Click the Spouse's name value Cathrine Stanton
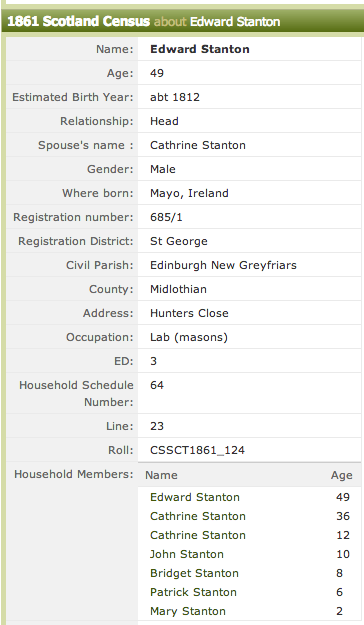Screen dimensions: 364x625 coord(198,145)
